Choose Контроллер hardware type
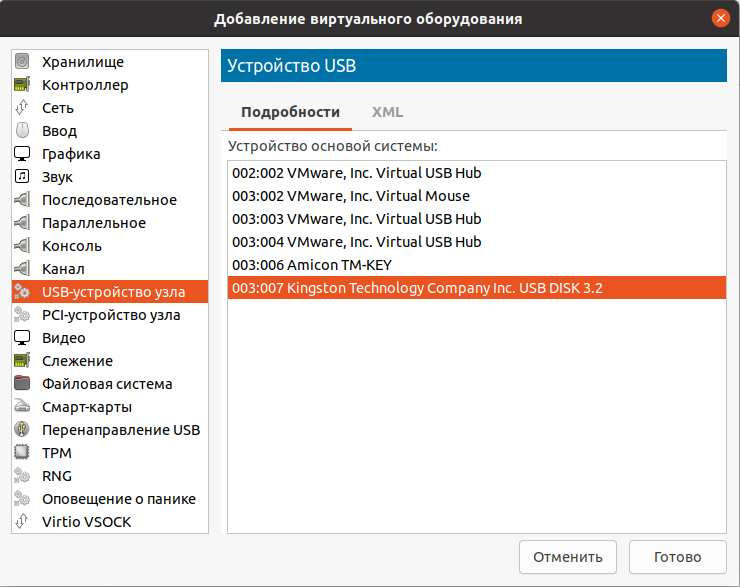The height and width of the screenshot is (587, 740). [x=110, y=84]
